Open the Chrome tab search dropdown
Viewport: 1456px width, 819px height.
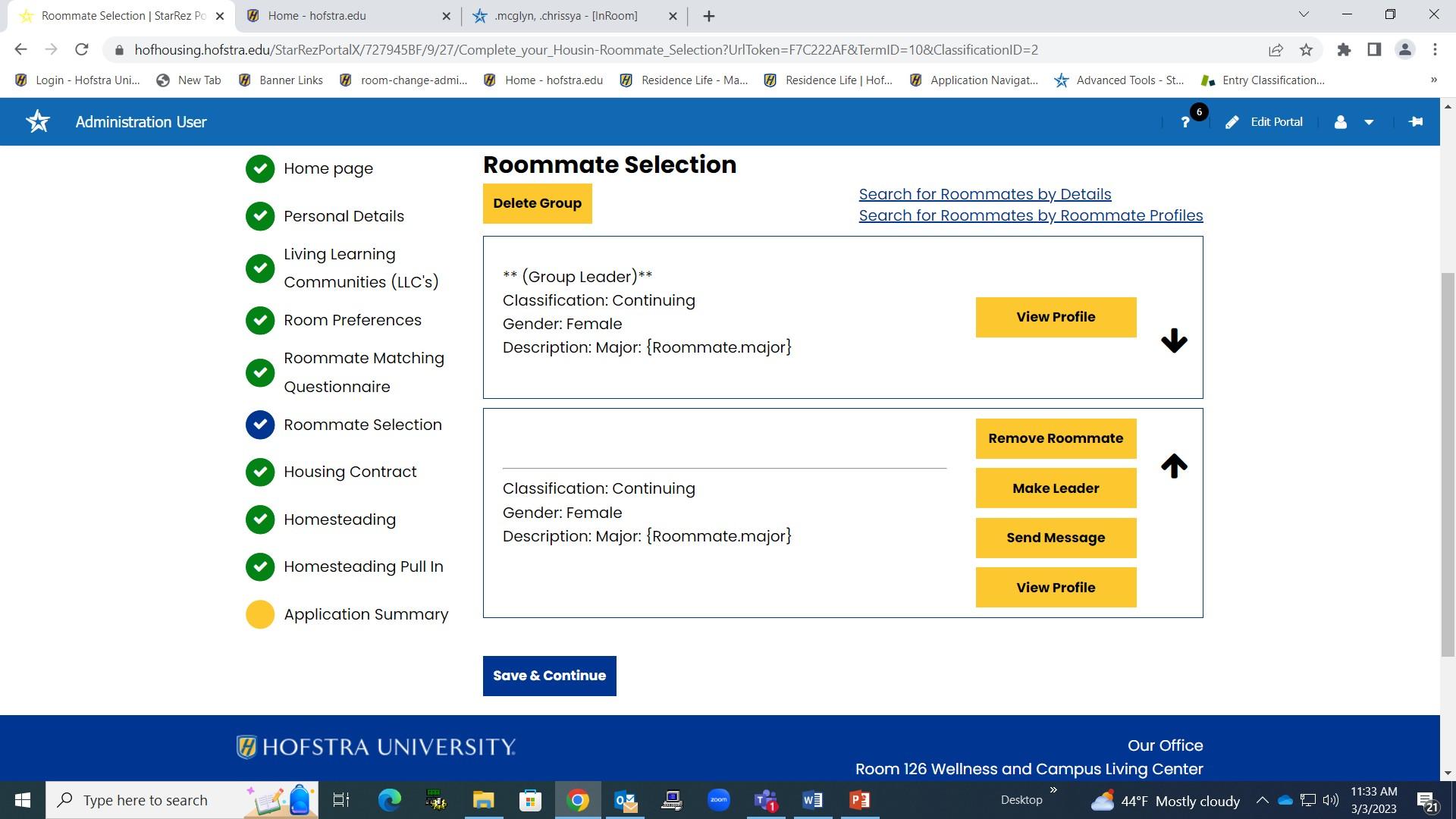[x=1304, y=14]
